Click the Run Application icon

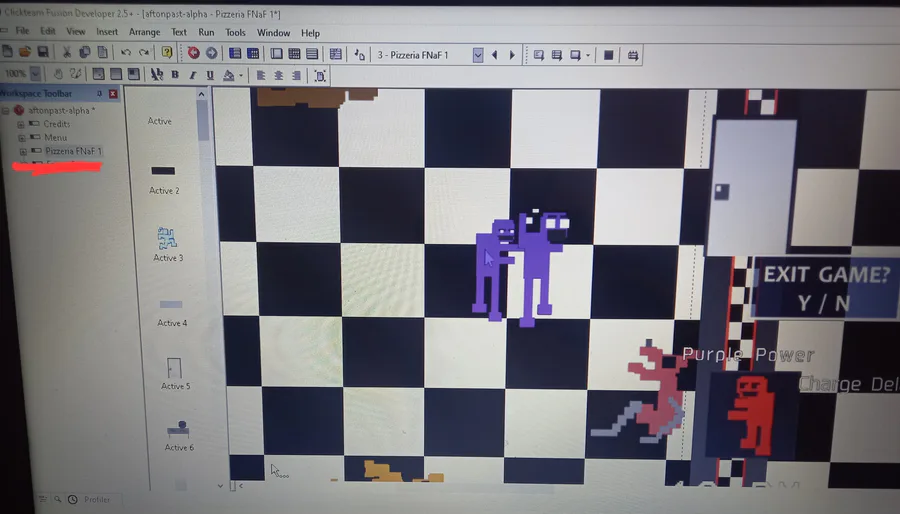[556, 55]
